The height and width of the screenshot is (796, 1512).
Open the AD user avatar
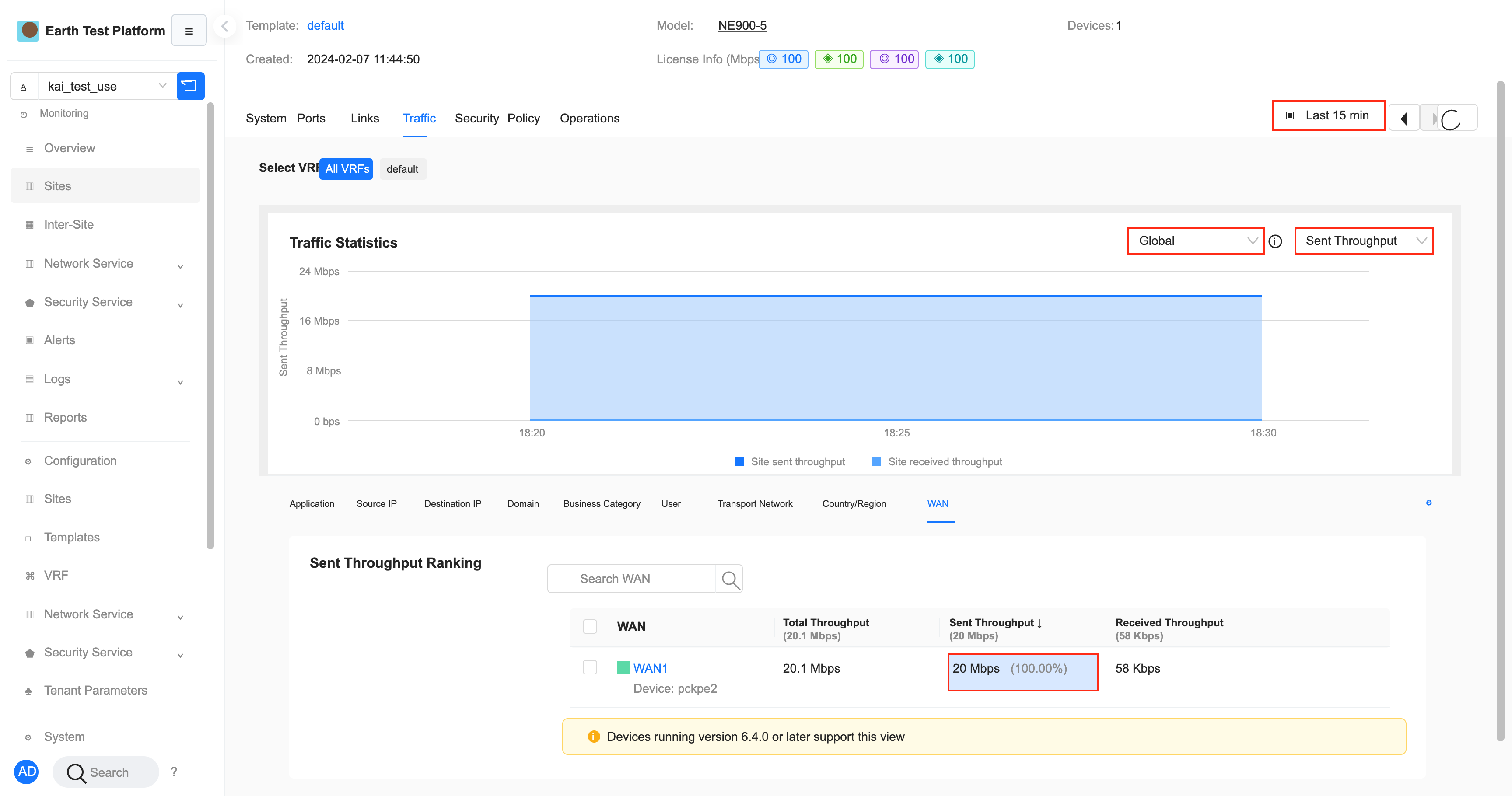27,772
